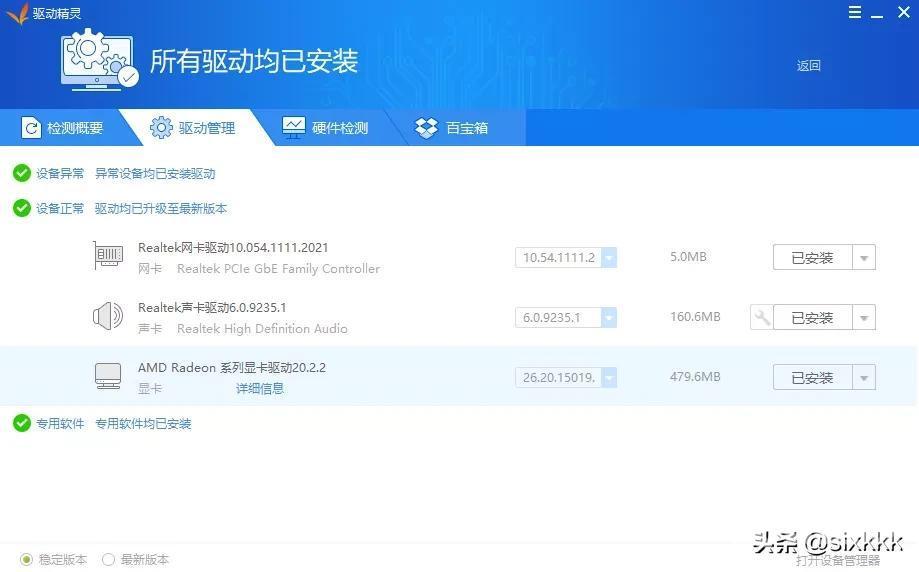Viewport: 919px width, 572px height.
Task: Click the refresh icon on 检测概要 tab
Action: click(x=30, y=128)
